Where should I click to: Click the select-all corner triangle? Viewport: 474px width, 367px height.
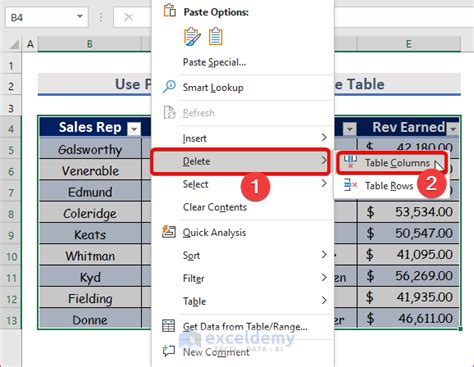[x=14, y=44]
